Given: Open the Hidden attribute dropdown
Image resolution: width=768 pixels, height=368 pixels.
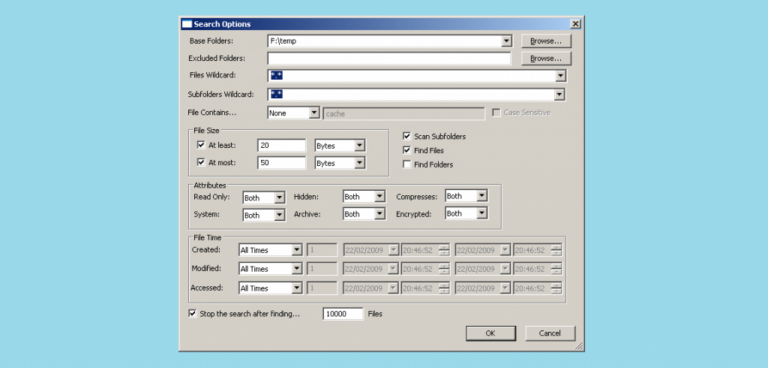Looking at the screenshot, I should point(364,196).
